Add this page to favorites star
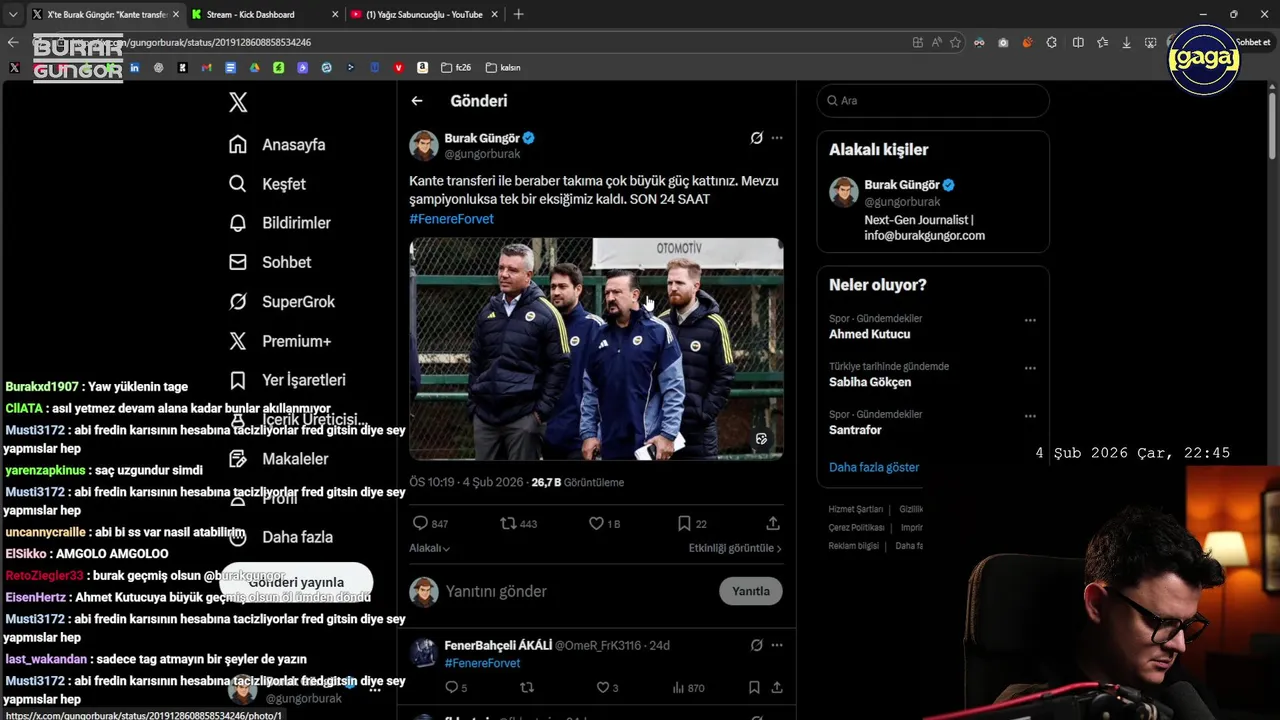The width and height of the screenshot is (1280, 720). point(955,42)
